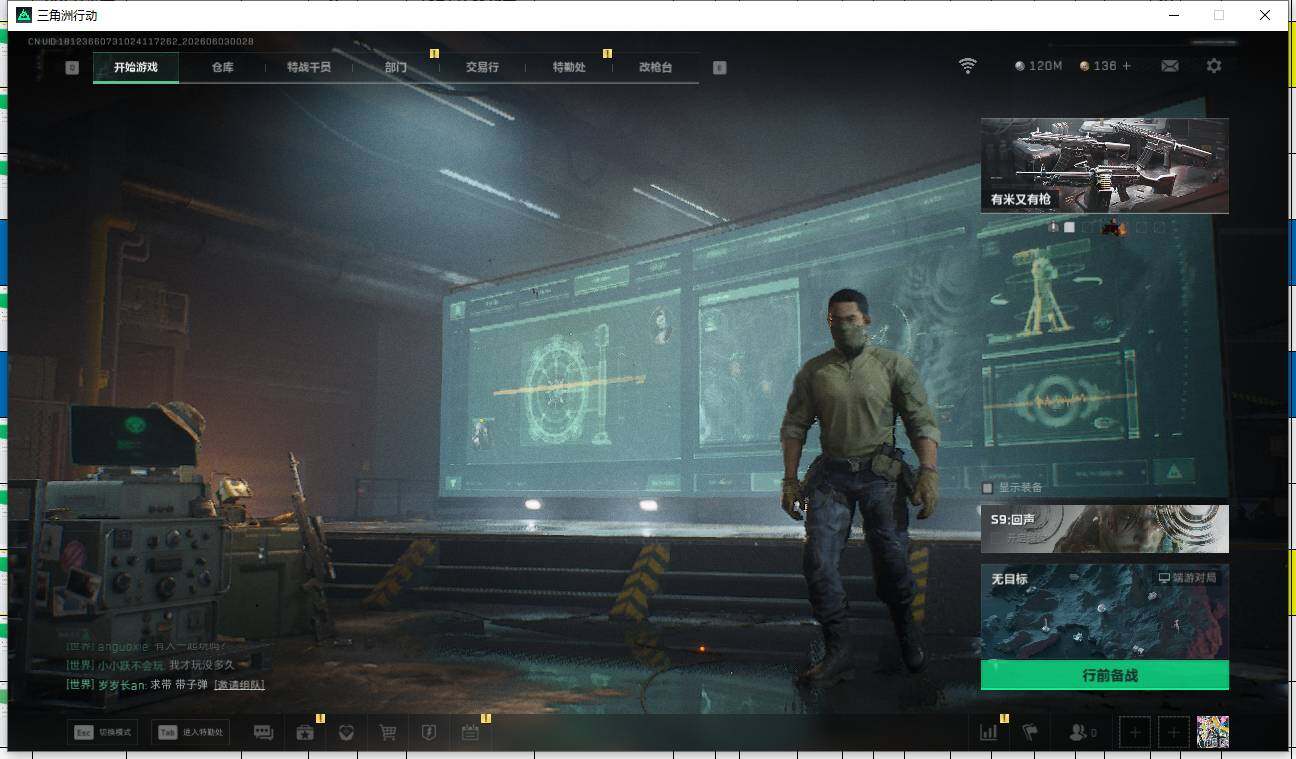Click the flag icon in bottom bar

1030,733
